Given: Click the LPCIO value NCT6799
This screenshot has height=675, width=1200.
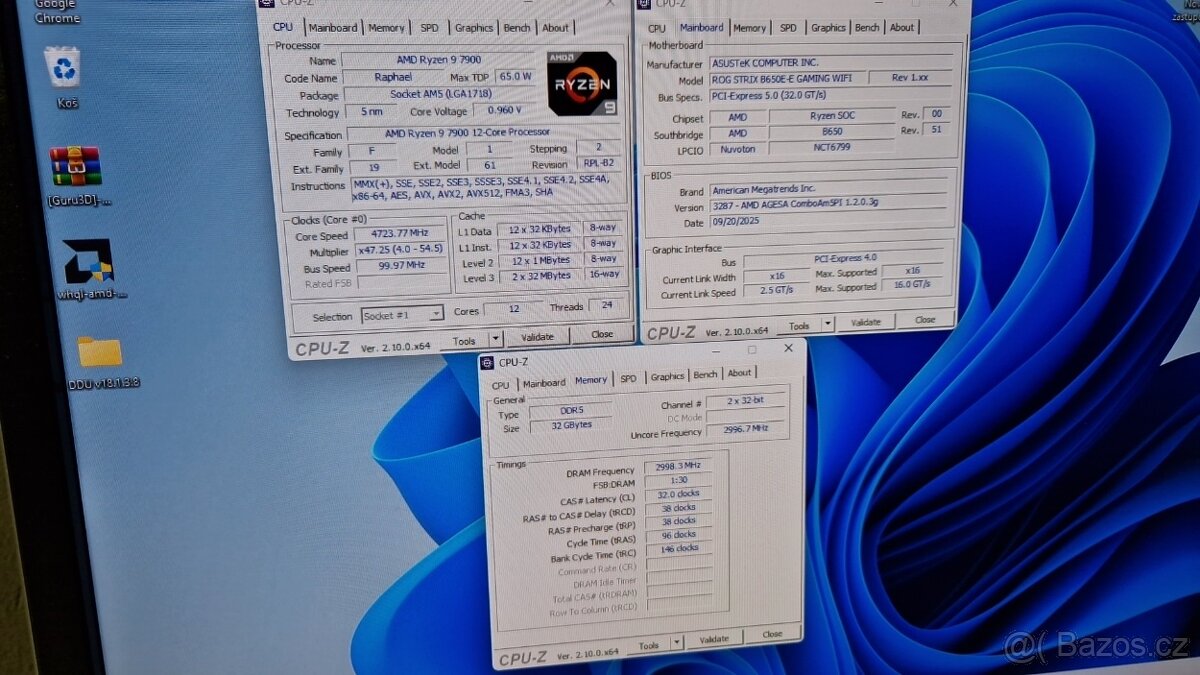Looking at the screenshot, I should pos(831,146).
